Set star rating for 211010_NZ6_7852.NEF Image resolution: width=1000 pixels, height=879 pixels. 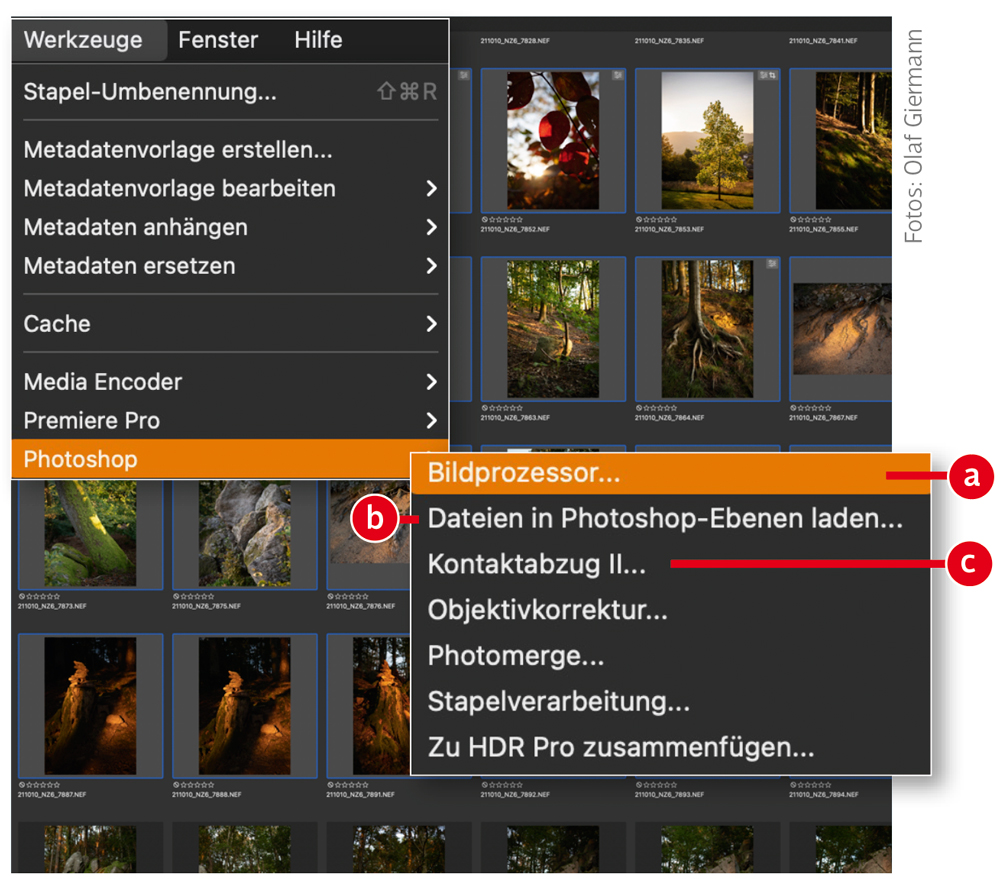(x=506, y=219)
